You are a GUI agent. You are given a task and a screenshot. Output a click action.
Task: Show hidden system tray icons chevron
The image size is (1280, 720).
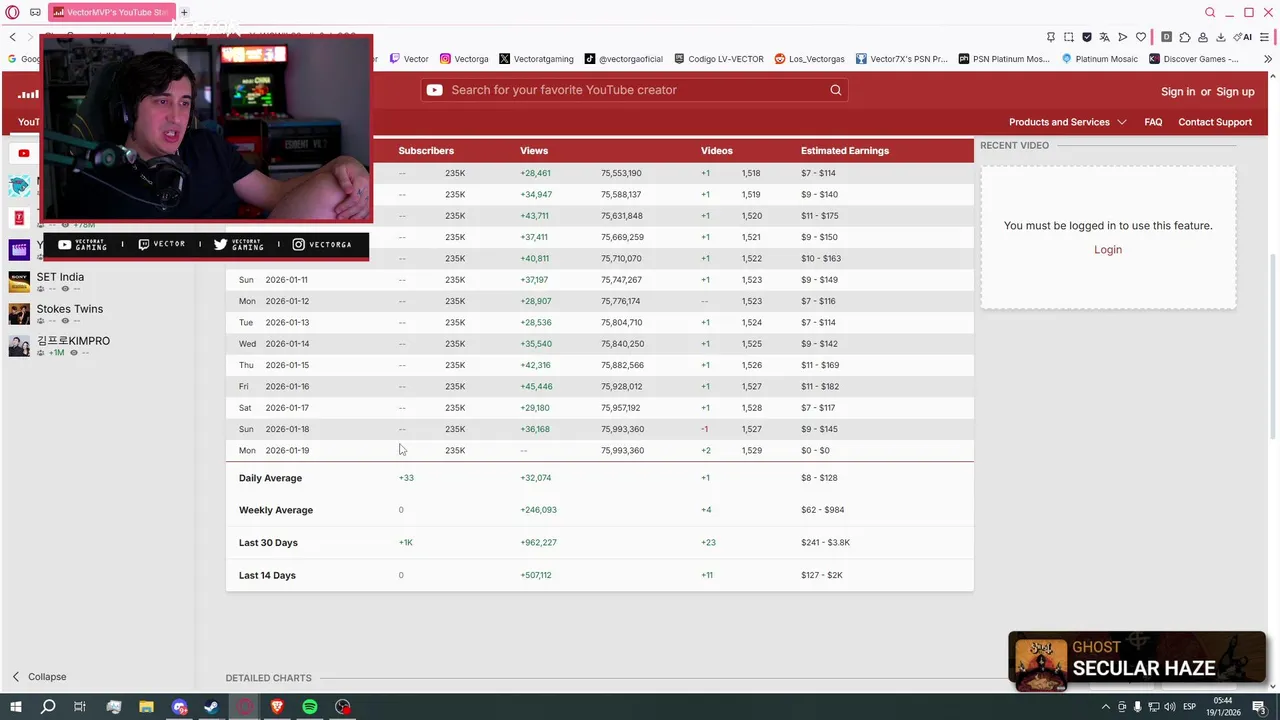tap(1106, 707)
